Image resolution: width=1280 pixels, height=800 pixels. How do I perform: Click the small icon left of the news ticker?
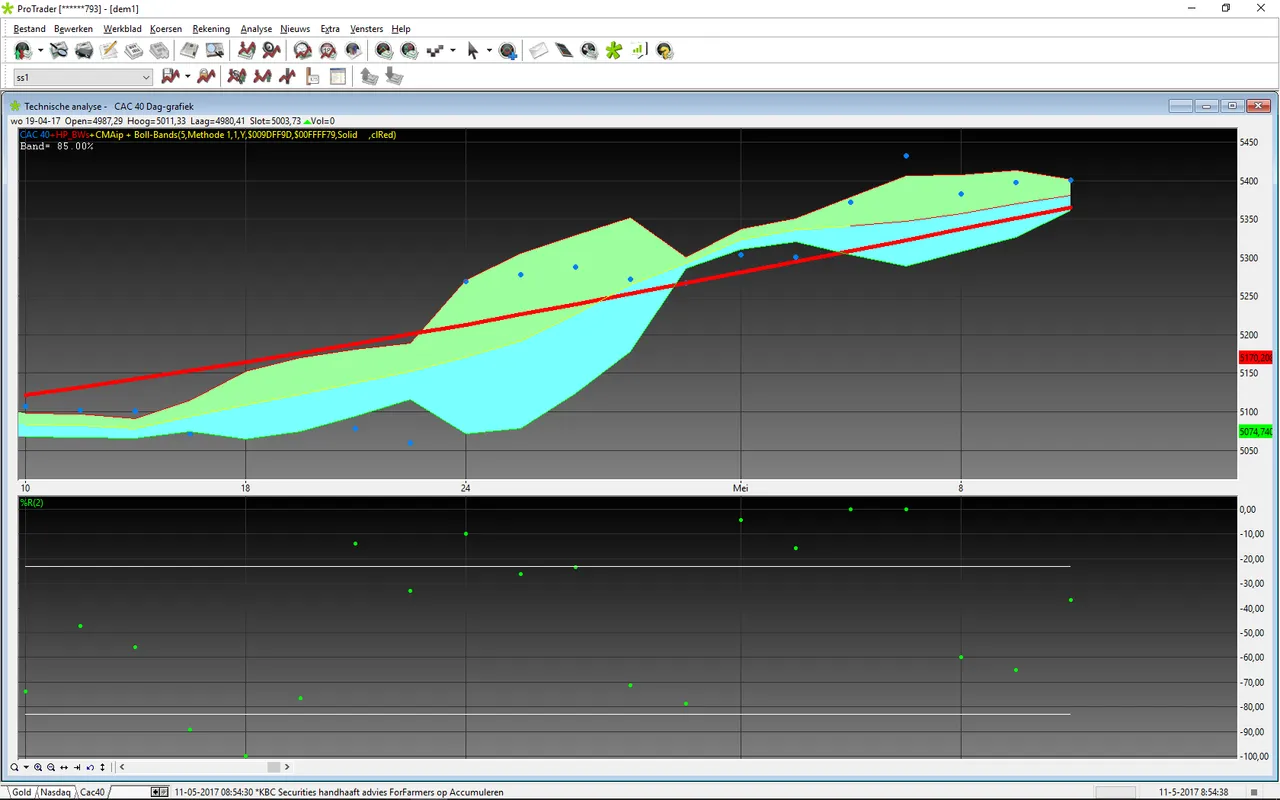pyautogui.click(x=160, y=792)
